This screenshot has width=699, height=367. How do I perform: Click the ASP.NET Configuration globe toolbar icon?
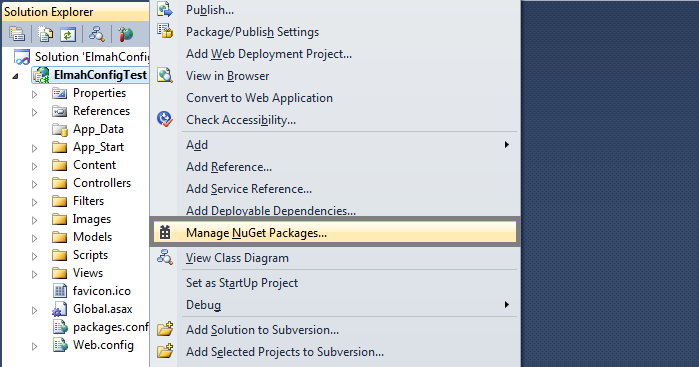[126, 34]
